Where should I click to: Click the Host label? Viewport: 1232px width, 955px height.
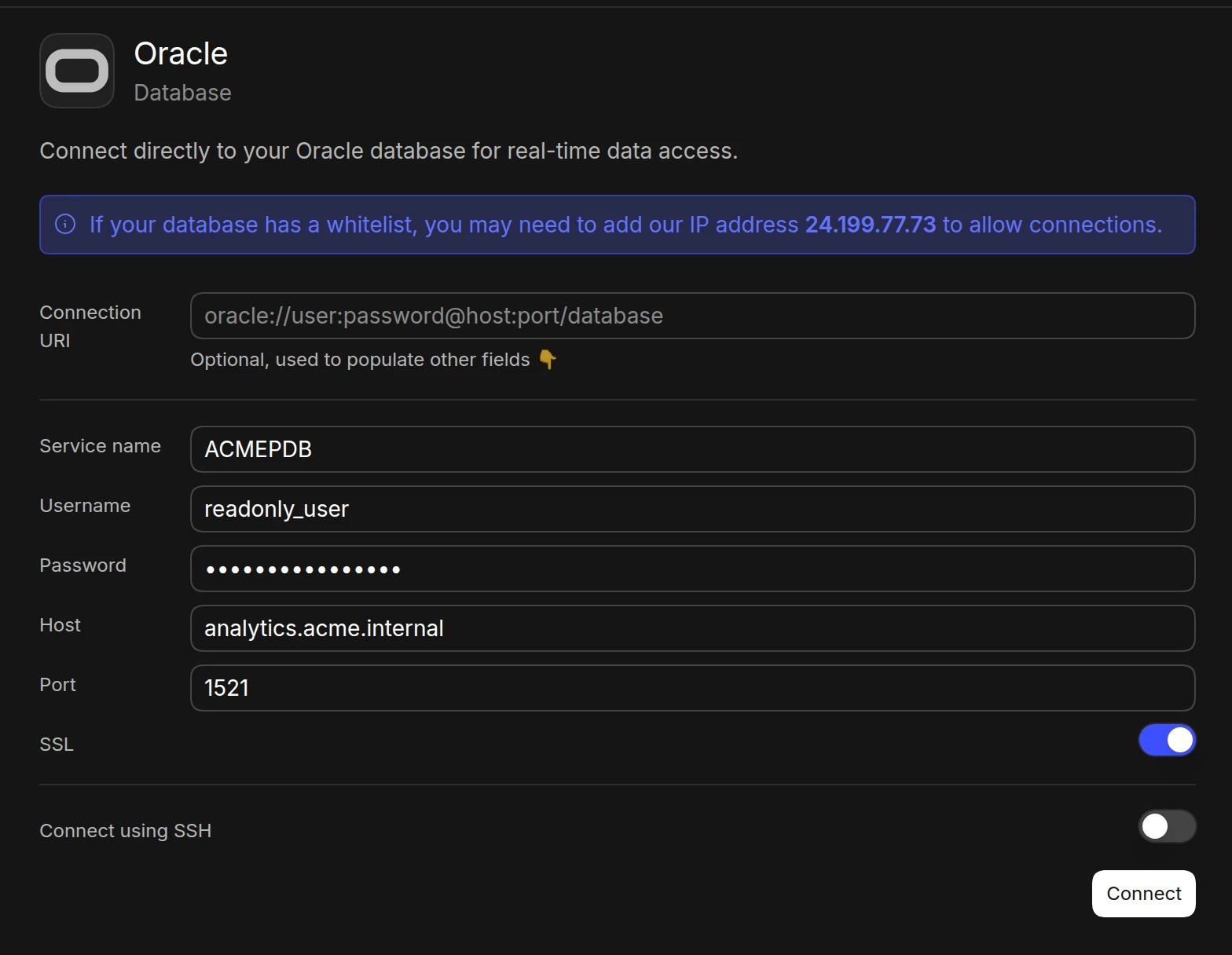60,625
